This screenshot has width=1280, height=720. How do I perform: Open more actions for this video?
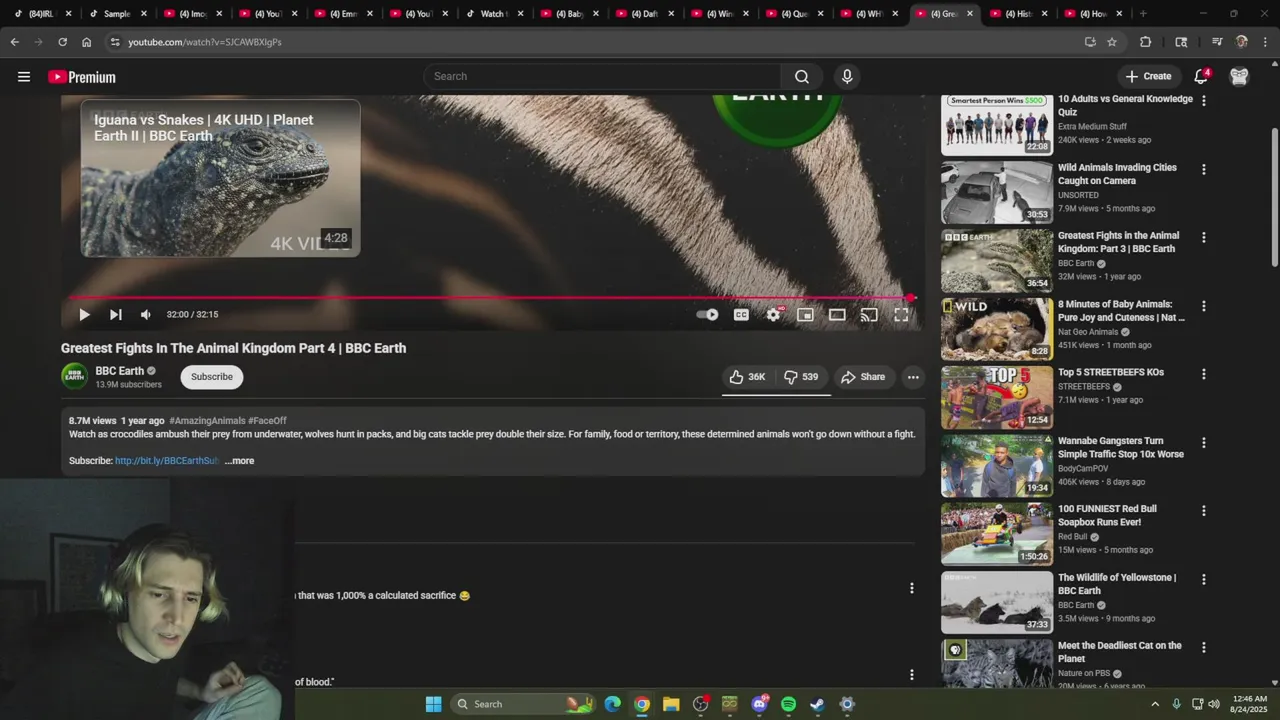click(x=913, y=377)
